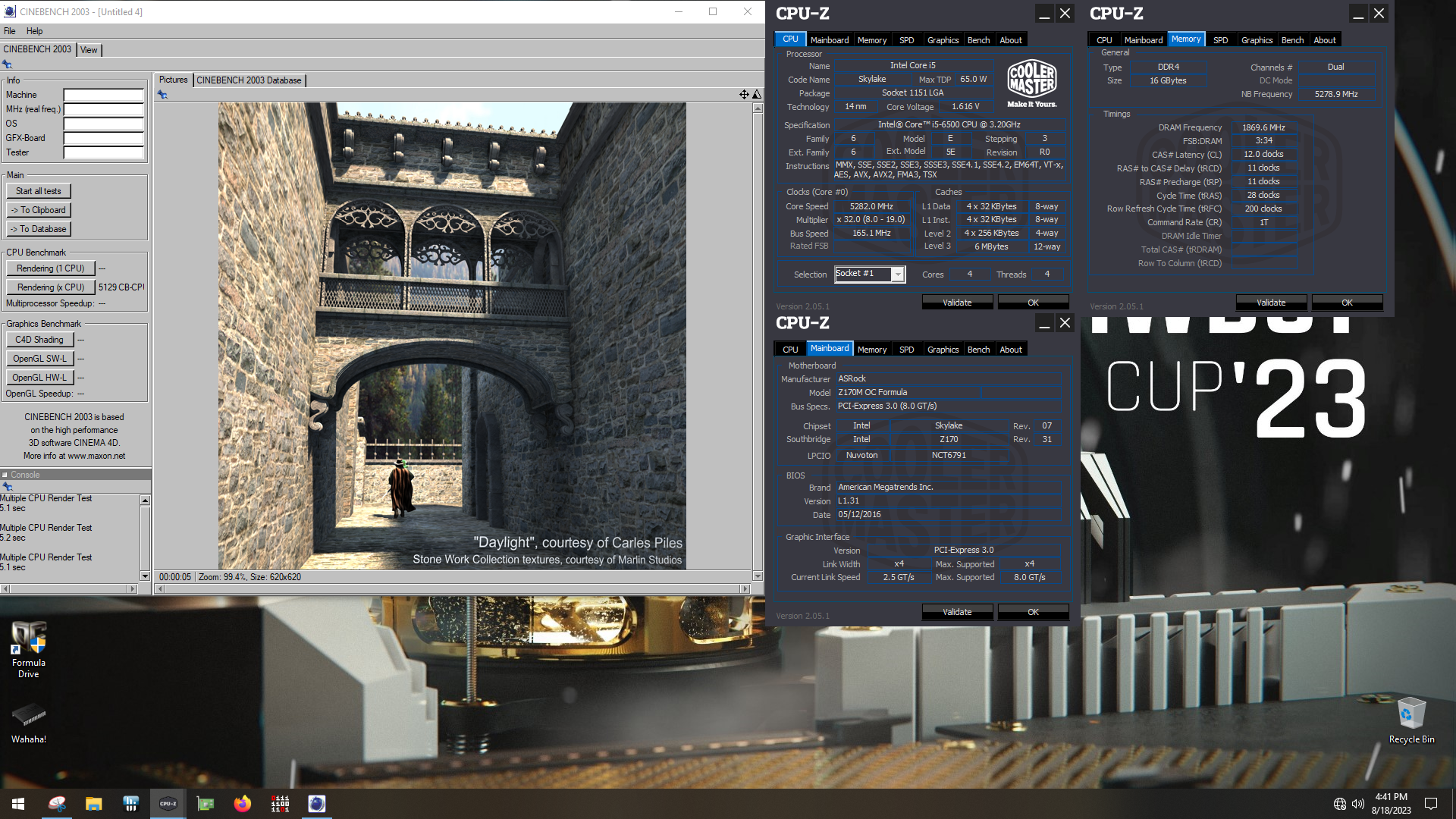
Task: Open File menu in CINEBENCH
Action: click(9, 31)
